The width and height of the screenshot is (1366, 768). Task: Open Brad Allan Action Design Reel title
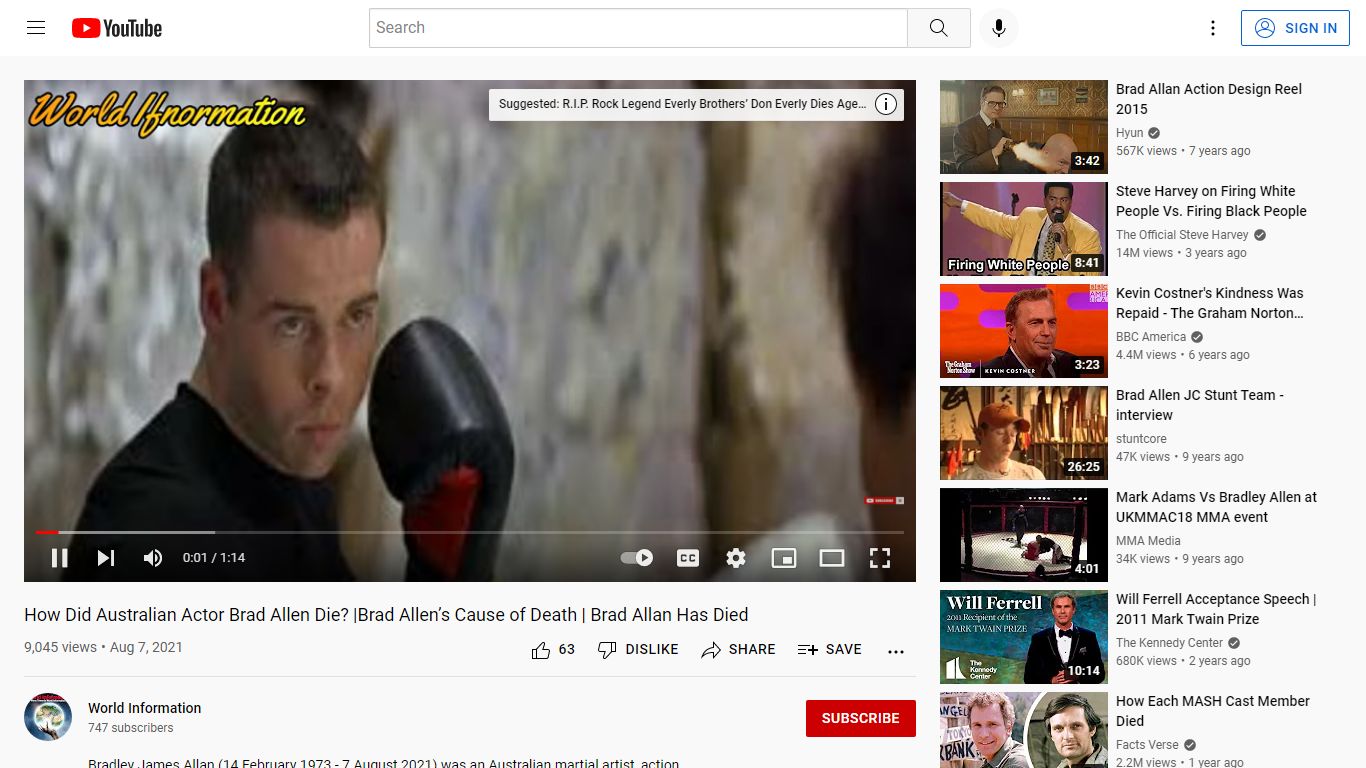point(1209,99)
